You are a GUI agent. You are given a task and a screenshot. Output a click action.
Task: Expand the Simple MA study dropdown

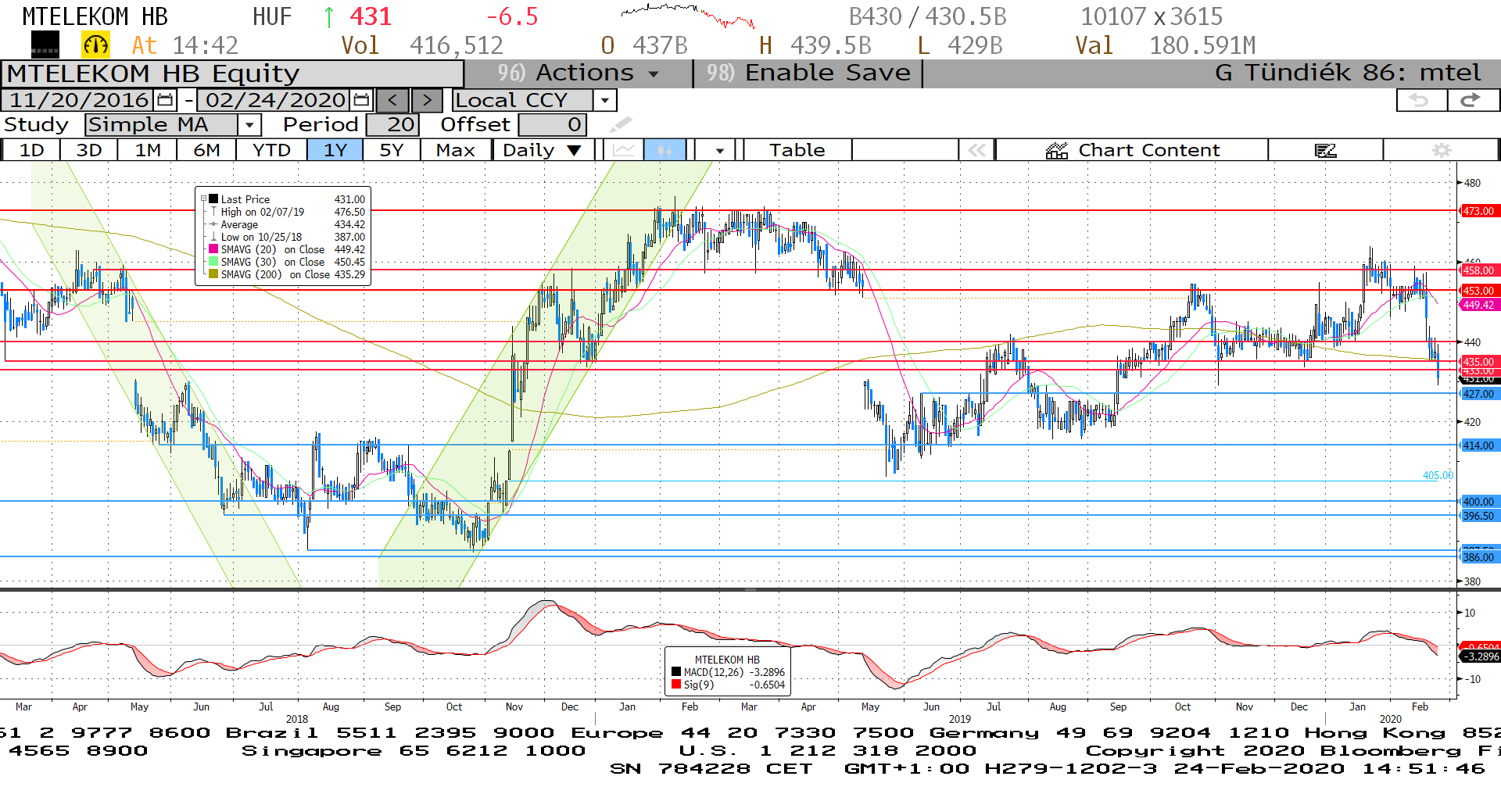(249, 125)
